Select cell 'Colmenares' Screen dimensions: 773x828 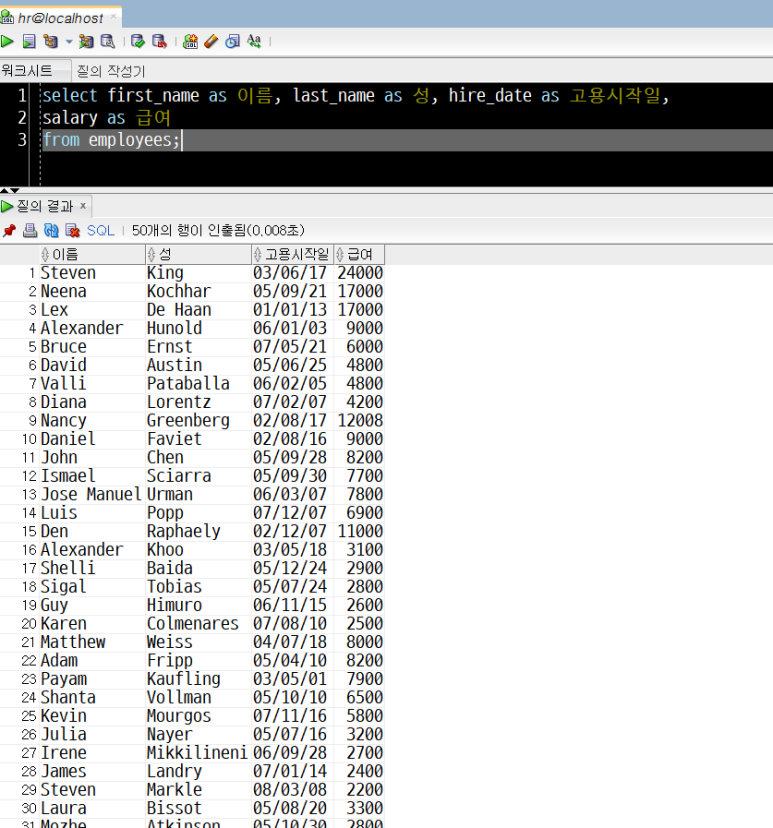[x=199, y=624]
